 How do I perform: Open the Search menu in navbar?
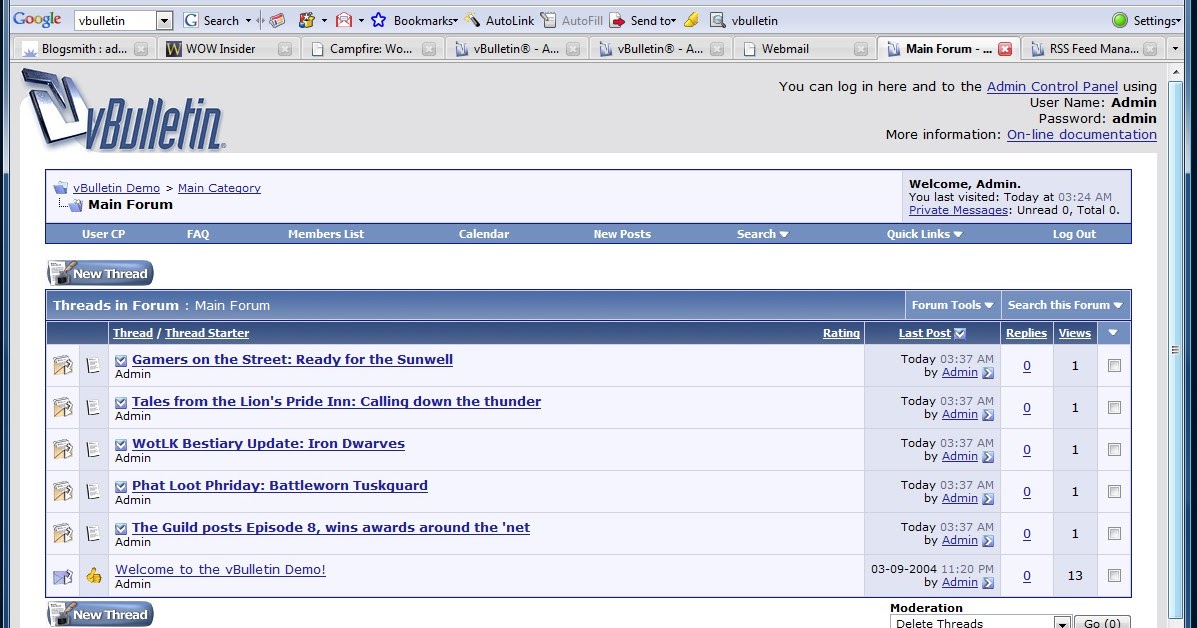coord(762,234)
